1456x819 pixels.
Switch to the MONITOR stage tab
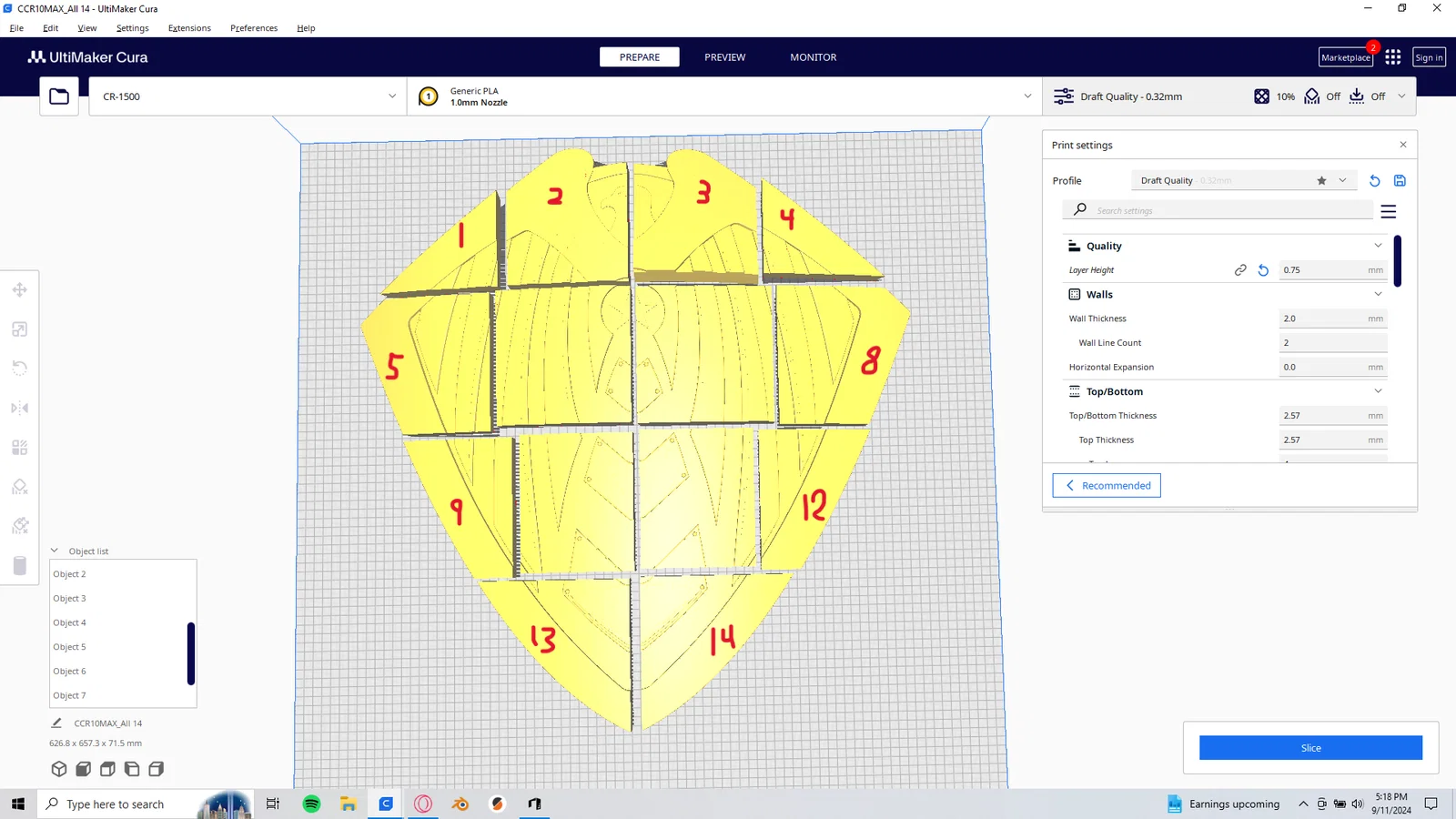814,57
